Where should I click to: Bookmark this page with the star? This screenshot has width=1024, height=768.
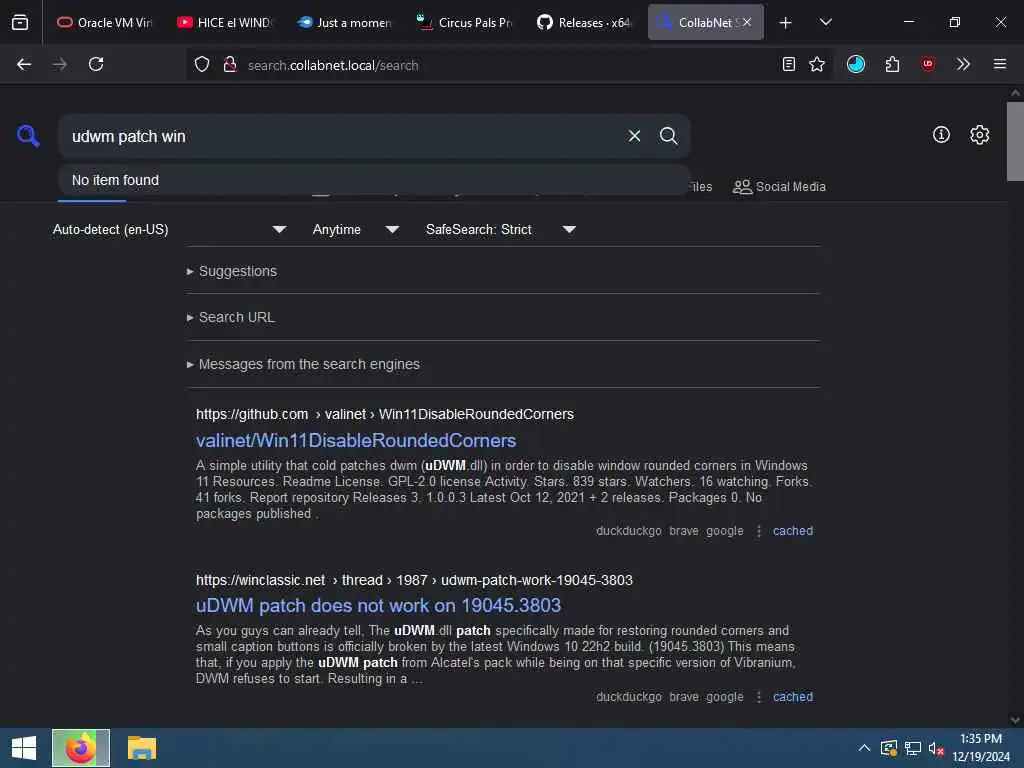coord(817,64)
